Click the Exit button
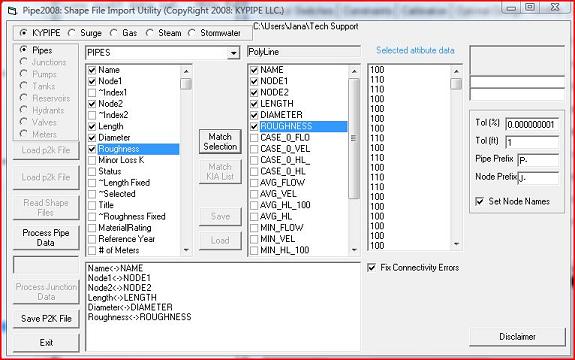 46,343
